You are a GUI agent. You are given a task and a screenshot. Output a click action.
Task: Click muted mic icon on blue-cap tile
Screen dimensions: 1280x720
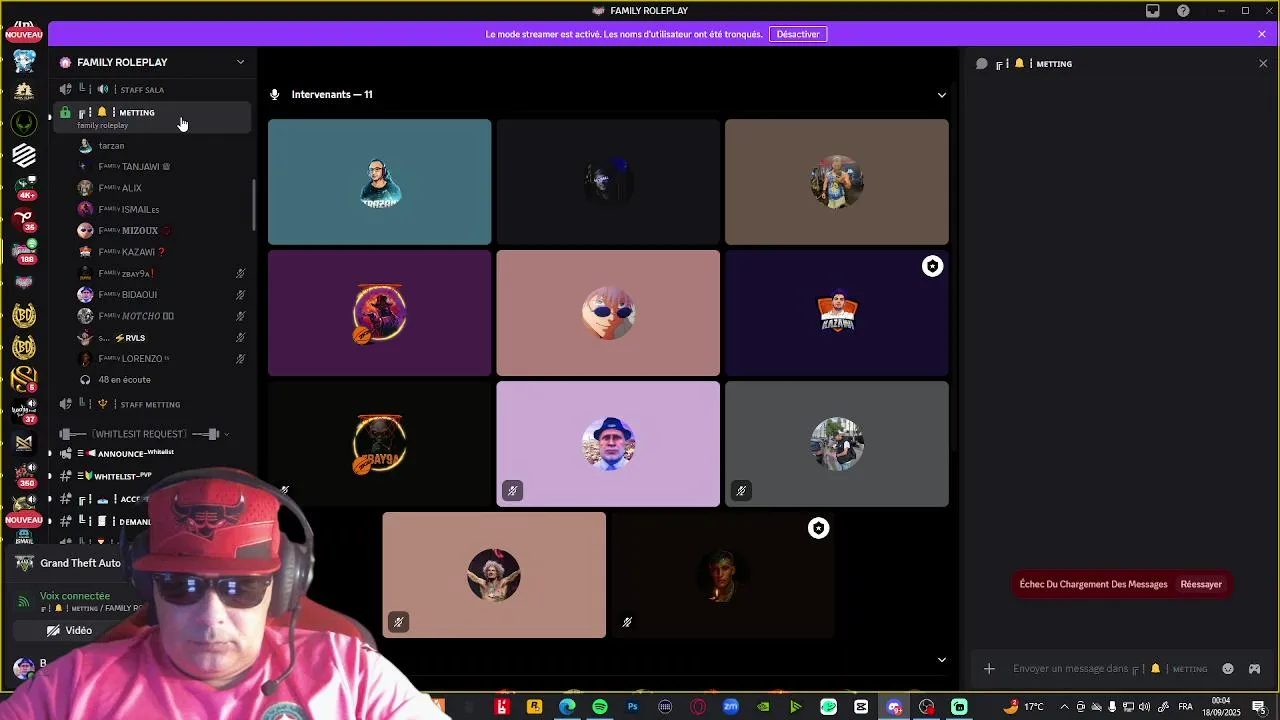point(512,491)
